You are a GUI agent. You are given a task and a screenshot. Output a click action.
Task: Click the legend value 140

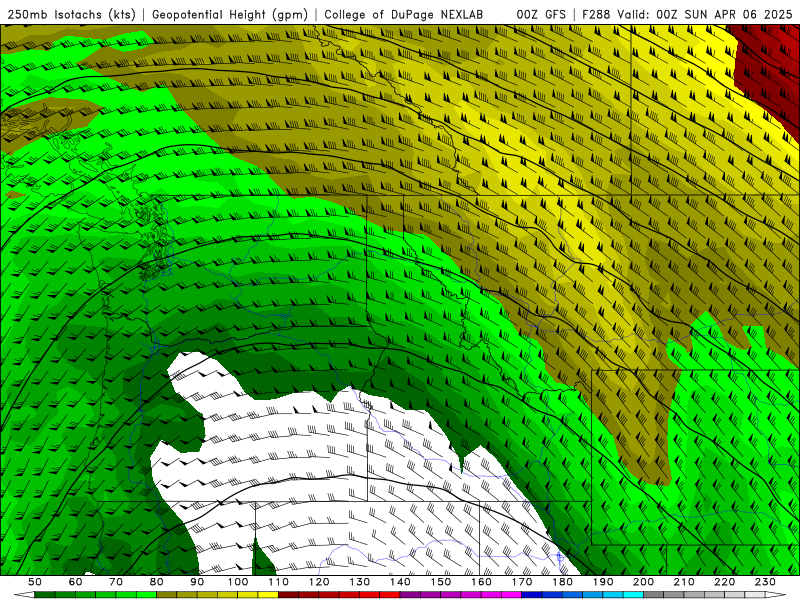[x=400, y=582]
